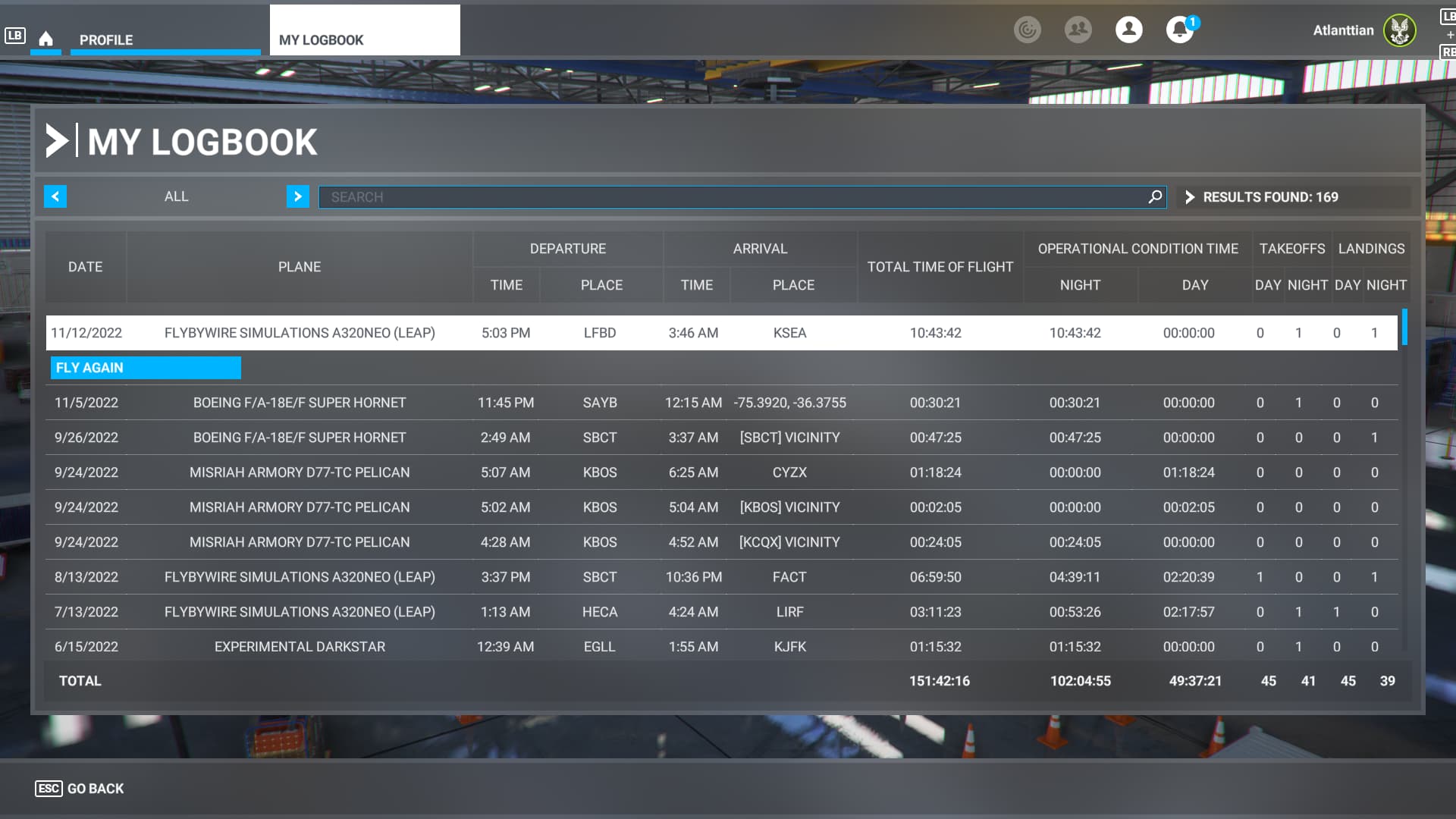This screenshot has height=819, width=1456.
Task: Select previous filter with left arrow
Action: pos(55,196)
